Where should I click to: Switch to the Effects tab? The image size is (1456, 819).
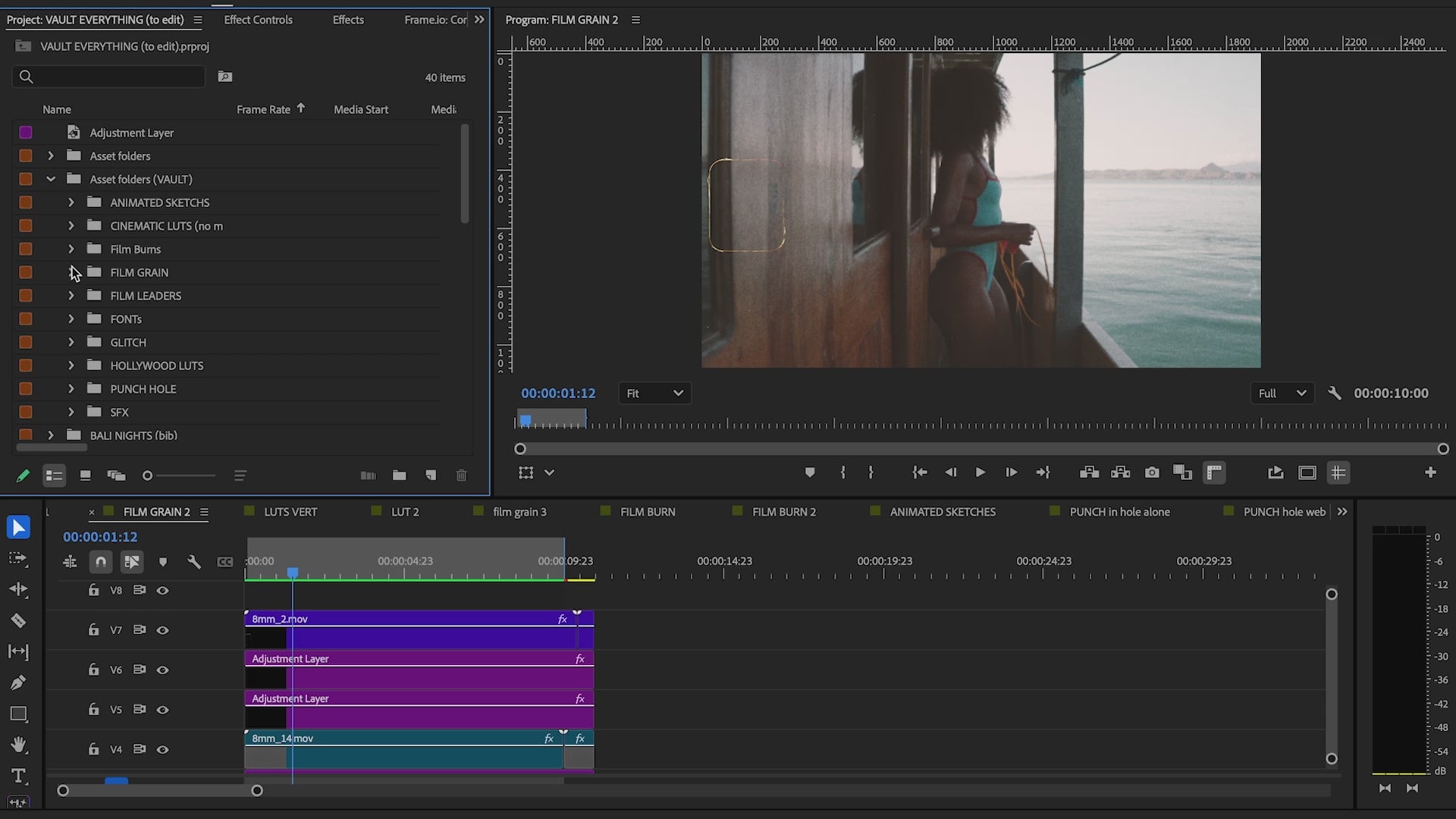click(347, 19)
